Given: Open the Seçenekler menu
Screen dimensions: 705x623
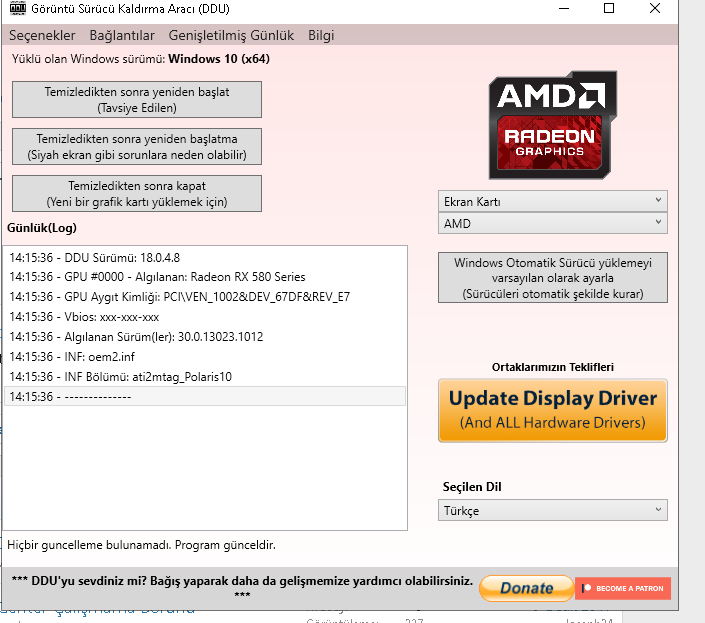Looking at the screenshot, I should (42, 35).
